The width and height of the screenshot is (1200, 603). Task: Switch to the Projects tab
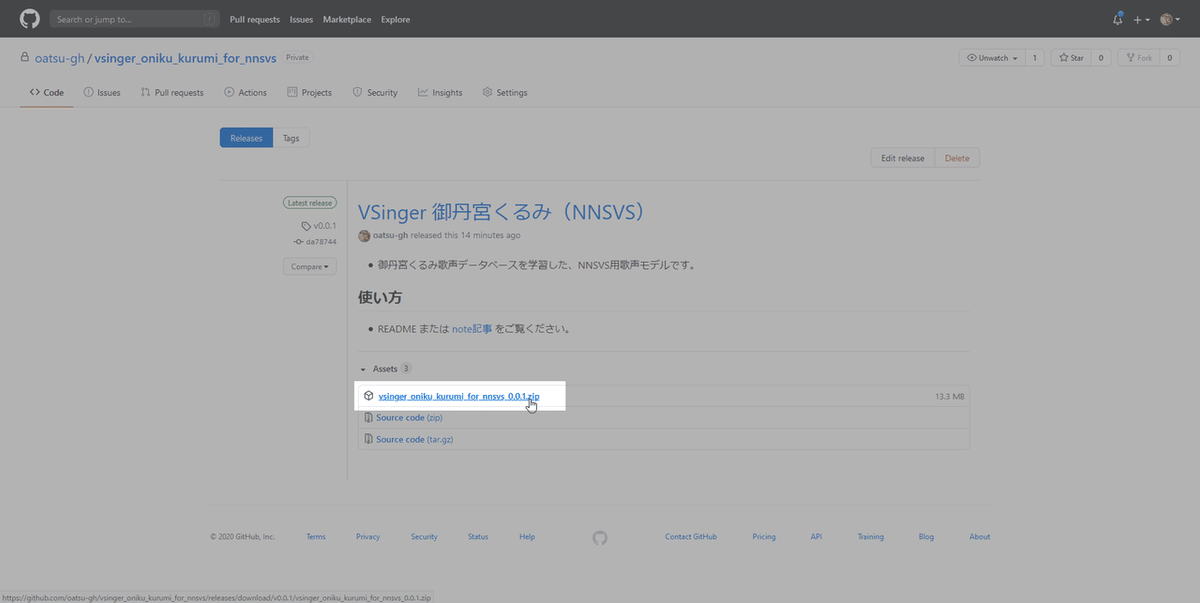[310, 92]
